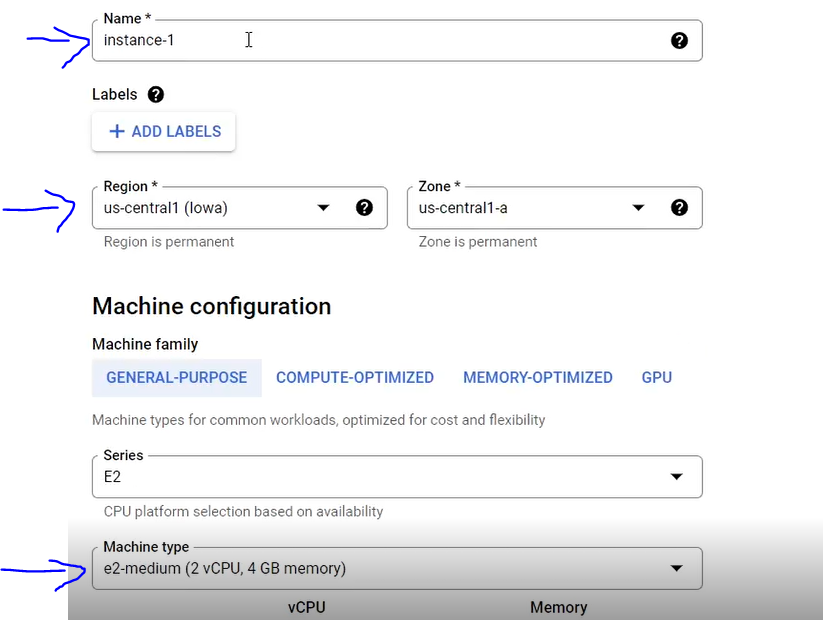This screenshot has height=620, width=823.
Task: Select the GPU machine family tab
Action: [x=657, y=377]
